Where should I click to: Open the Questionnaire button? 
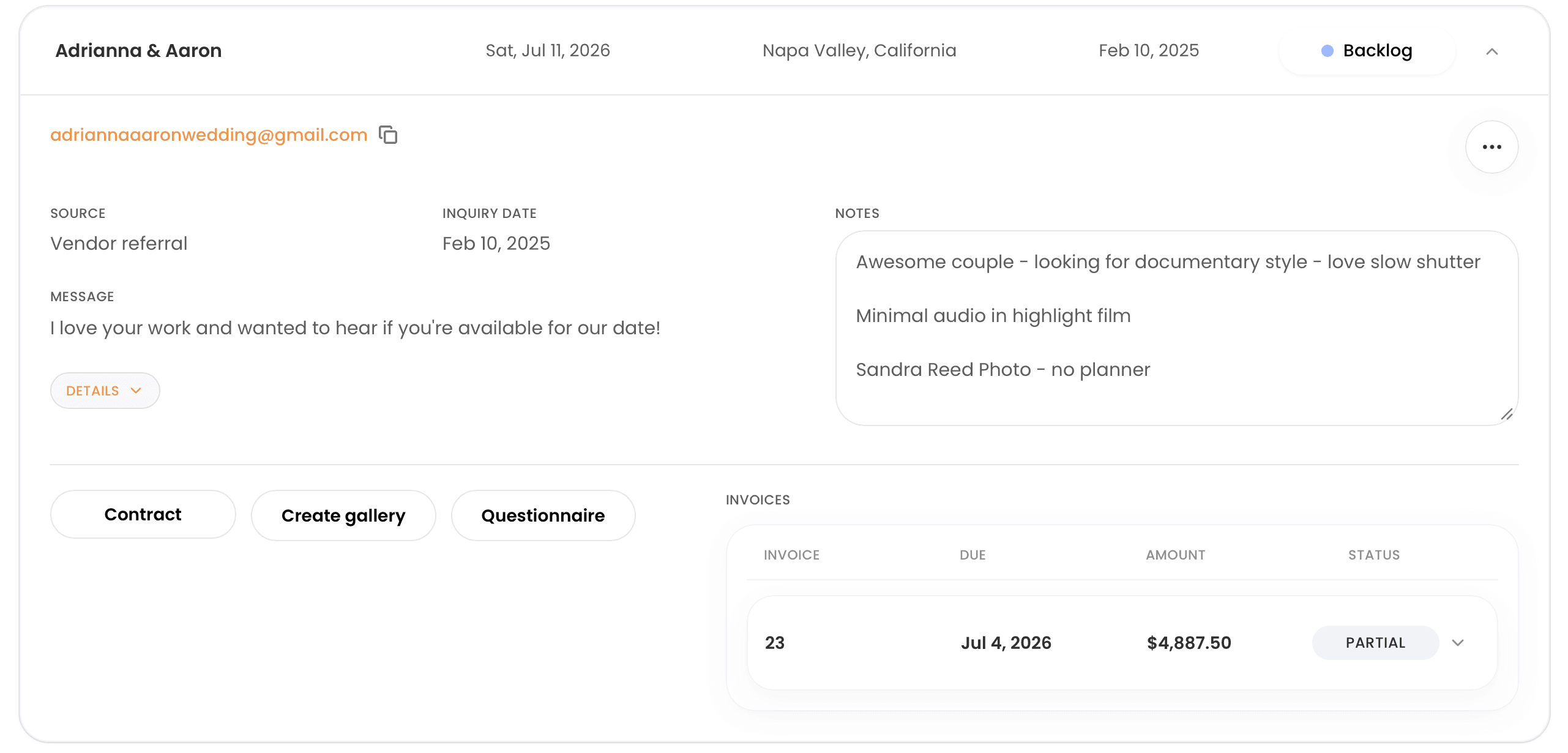[543, 515]
